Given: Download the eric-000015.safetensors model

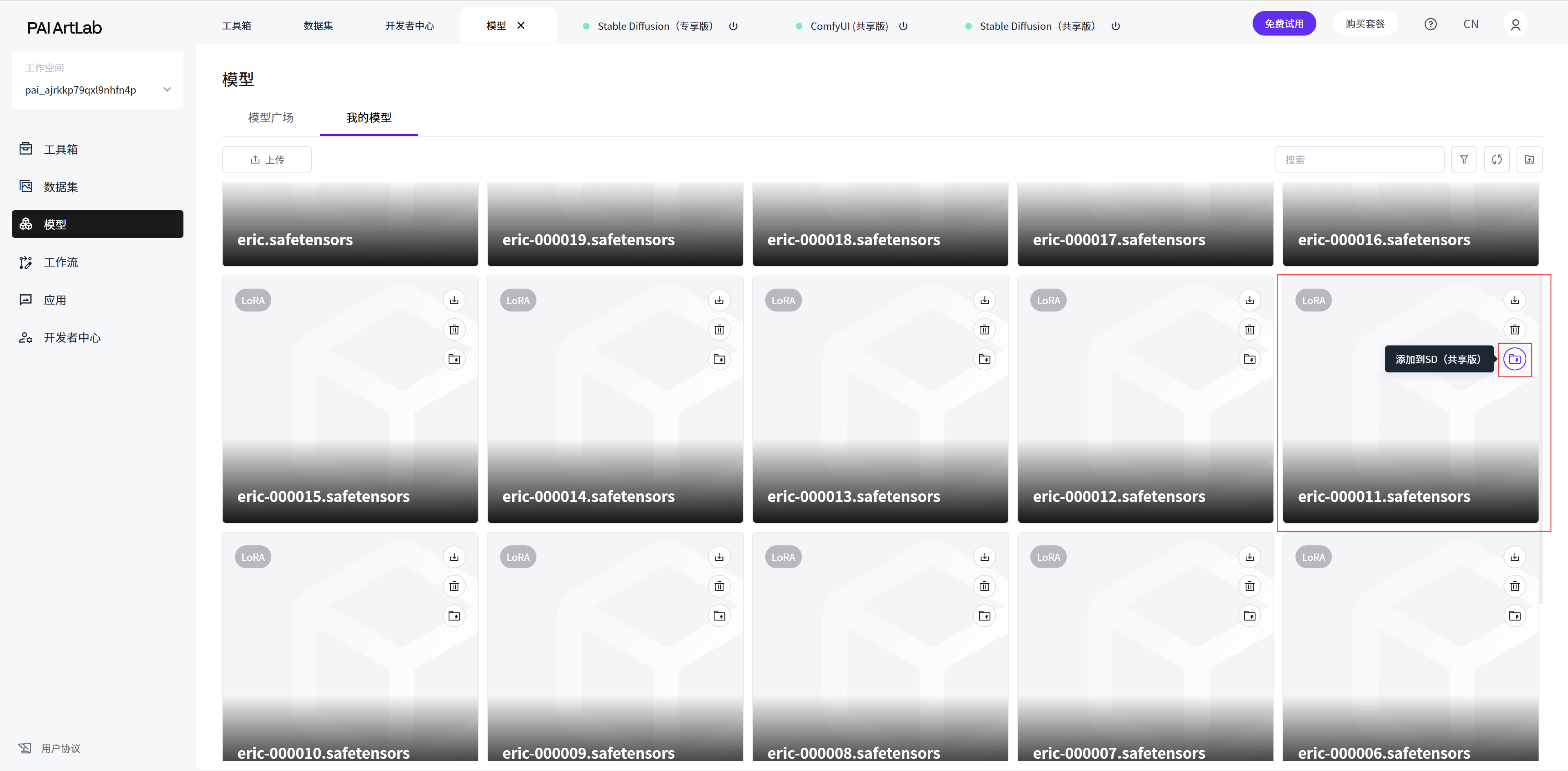Looking at the screenshot, I should tap(454, 300).
